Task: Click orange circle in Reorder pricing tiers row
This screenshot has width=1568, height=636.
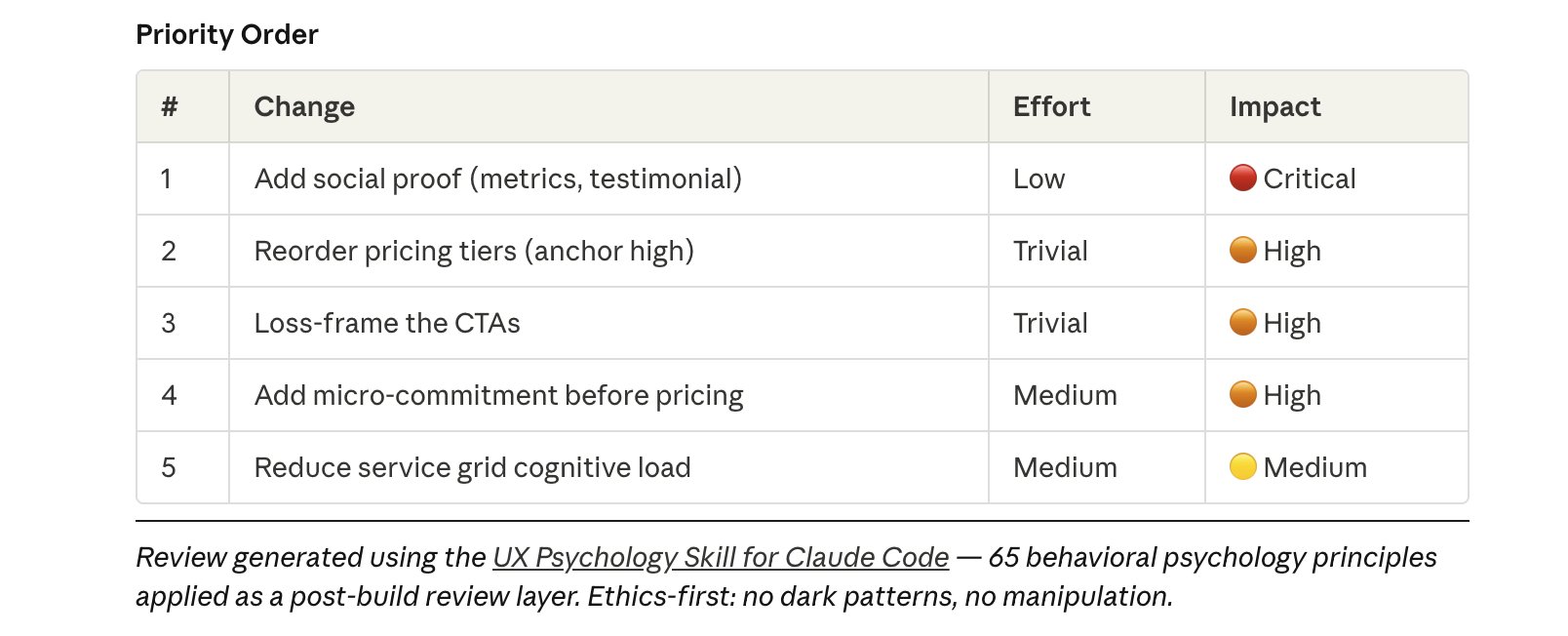Action: click(1242, 251)
